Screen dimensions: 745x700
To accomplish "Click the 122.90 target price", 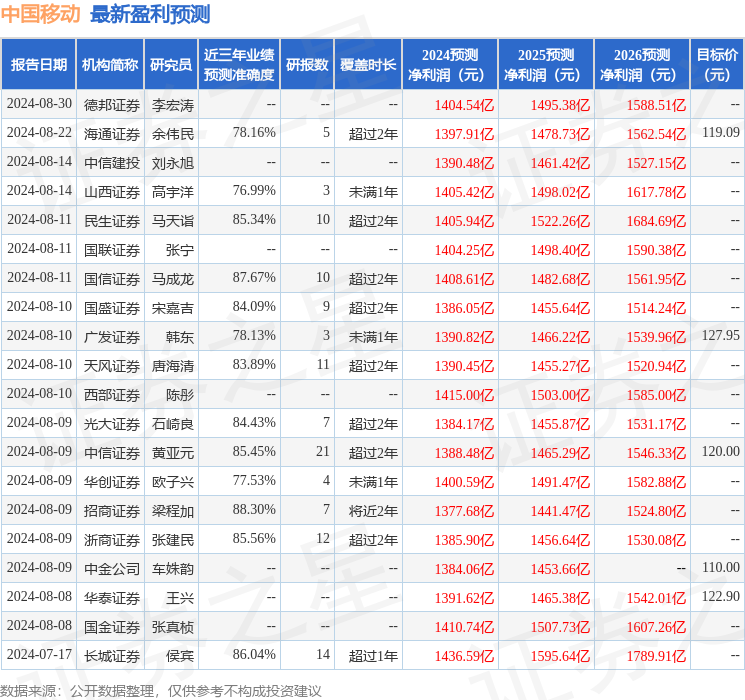I will 721,596.
